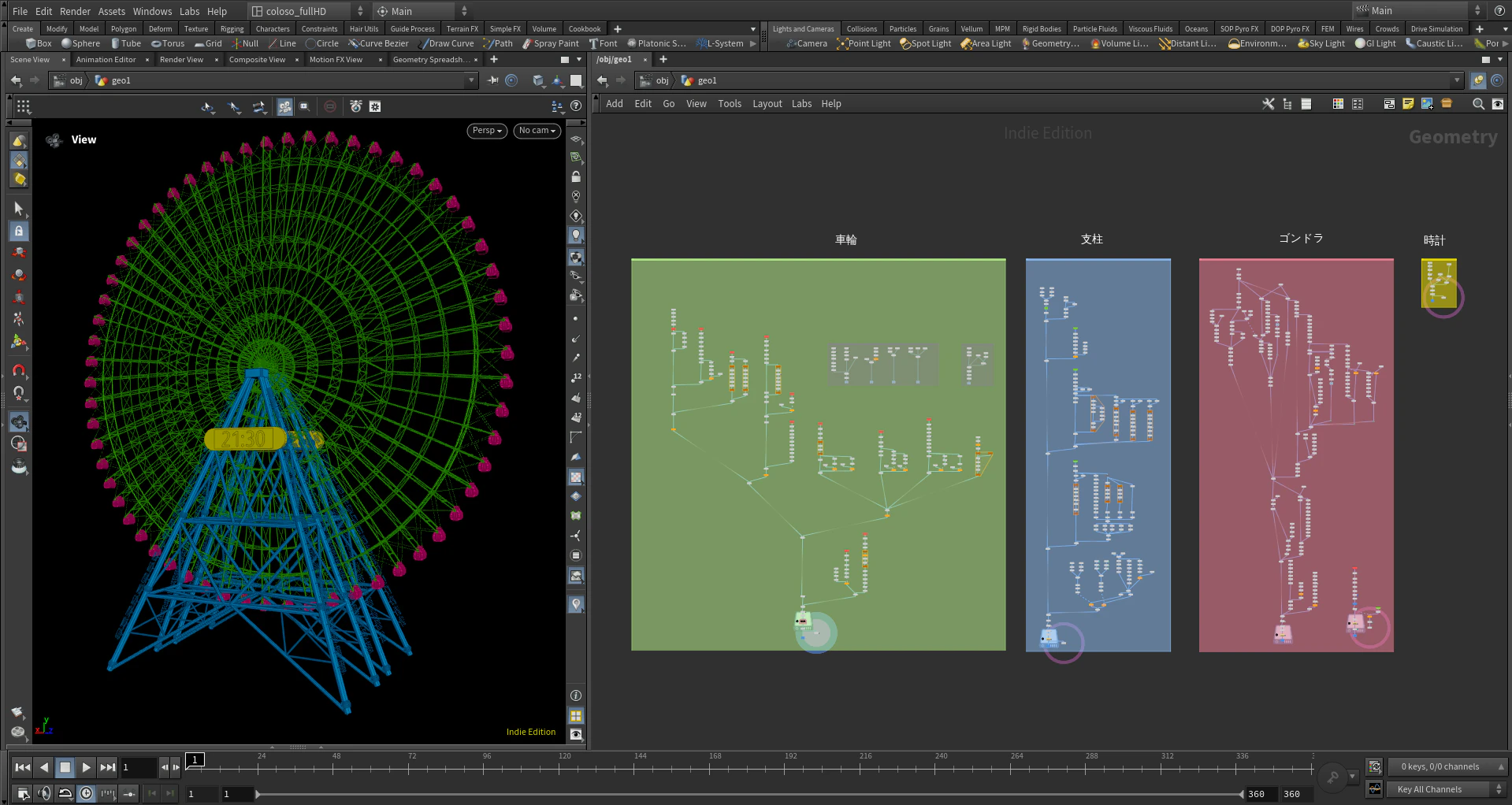This screenshot has height=805, width=1512.
Task: Open the Persp viewport dropdown
Action: (x=487, y=131)
